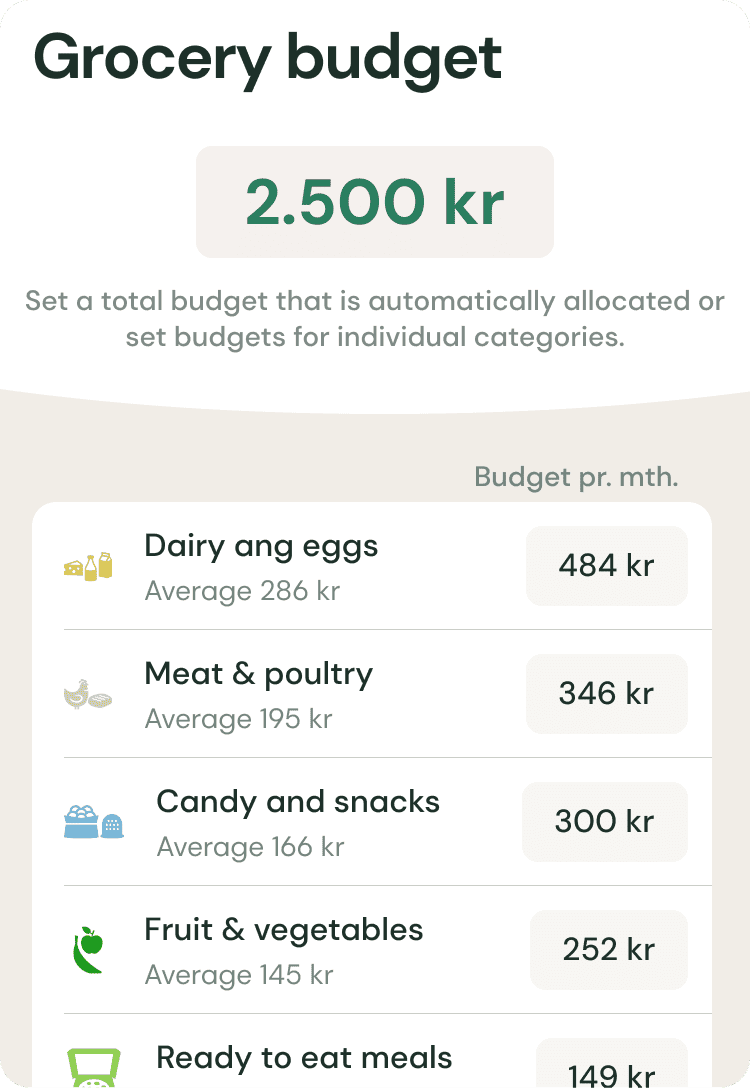Click the Fruit & vegetables apple icon

pos(88,950)
